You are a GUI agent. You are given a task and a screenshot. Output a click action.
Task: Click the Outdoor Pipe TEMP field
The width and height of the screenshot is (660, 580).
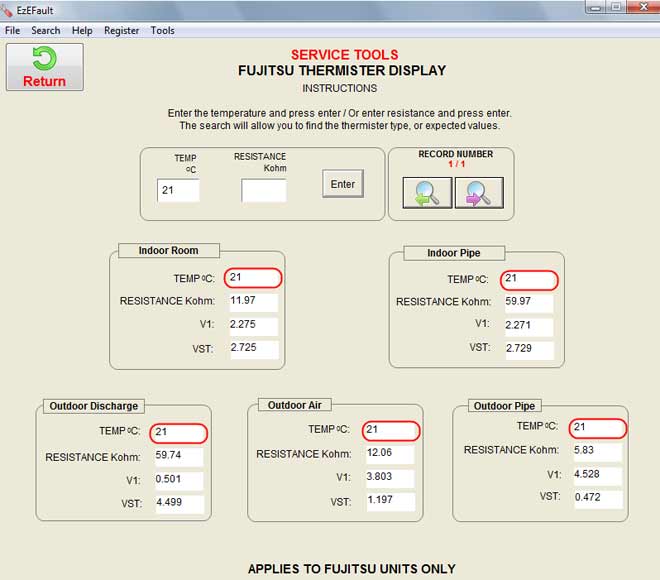pos(598,428)
